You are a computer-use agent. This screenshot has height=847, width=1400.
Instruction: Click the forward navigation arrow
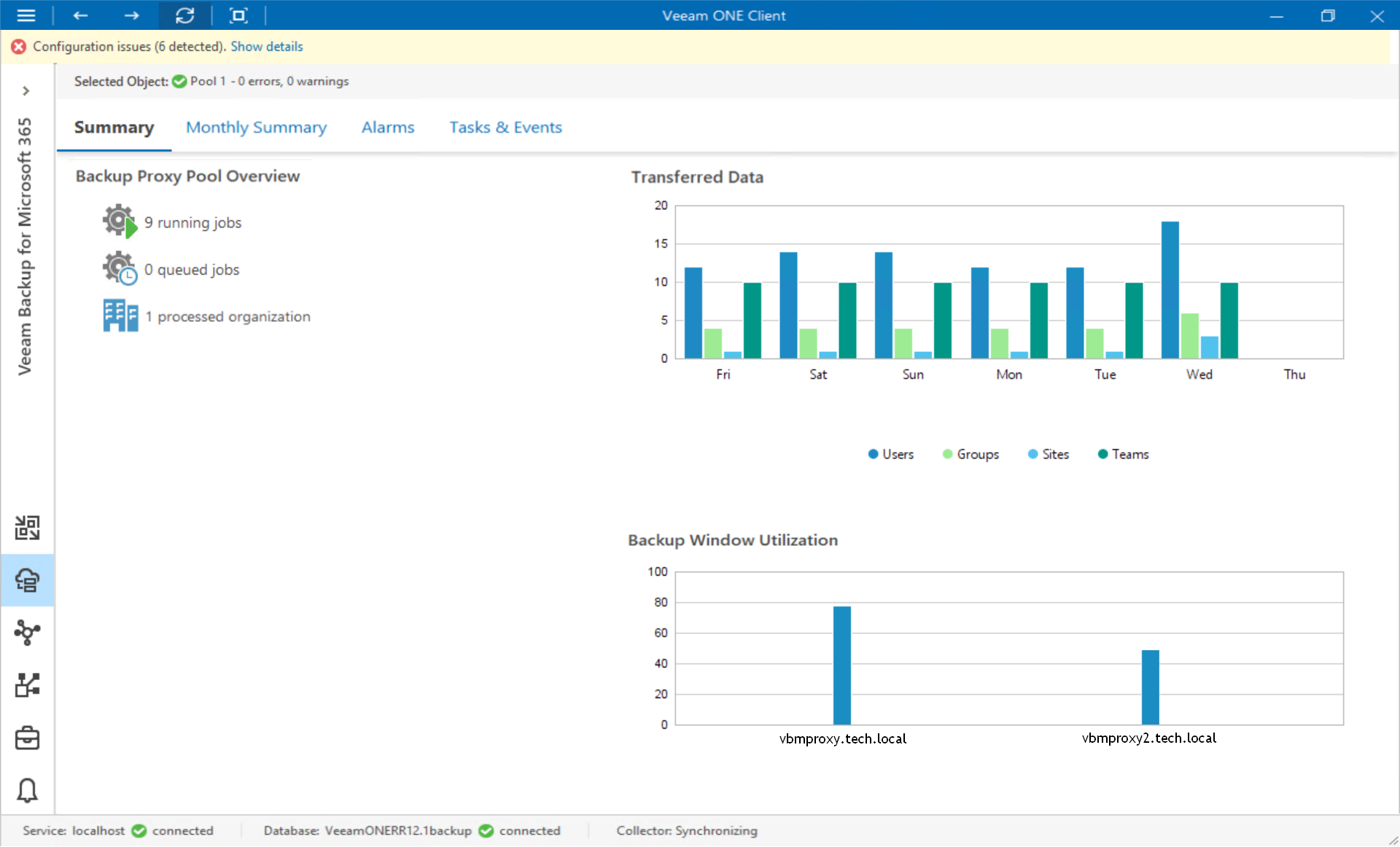[x=131, y=15]
